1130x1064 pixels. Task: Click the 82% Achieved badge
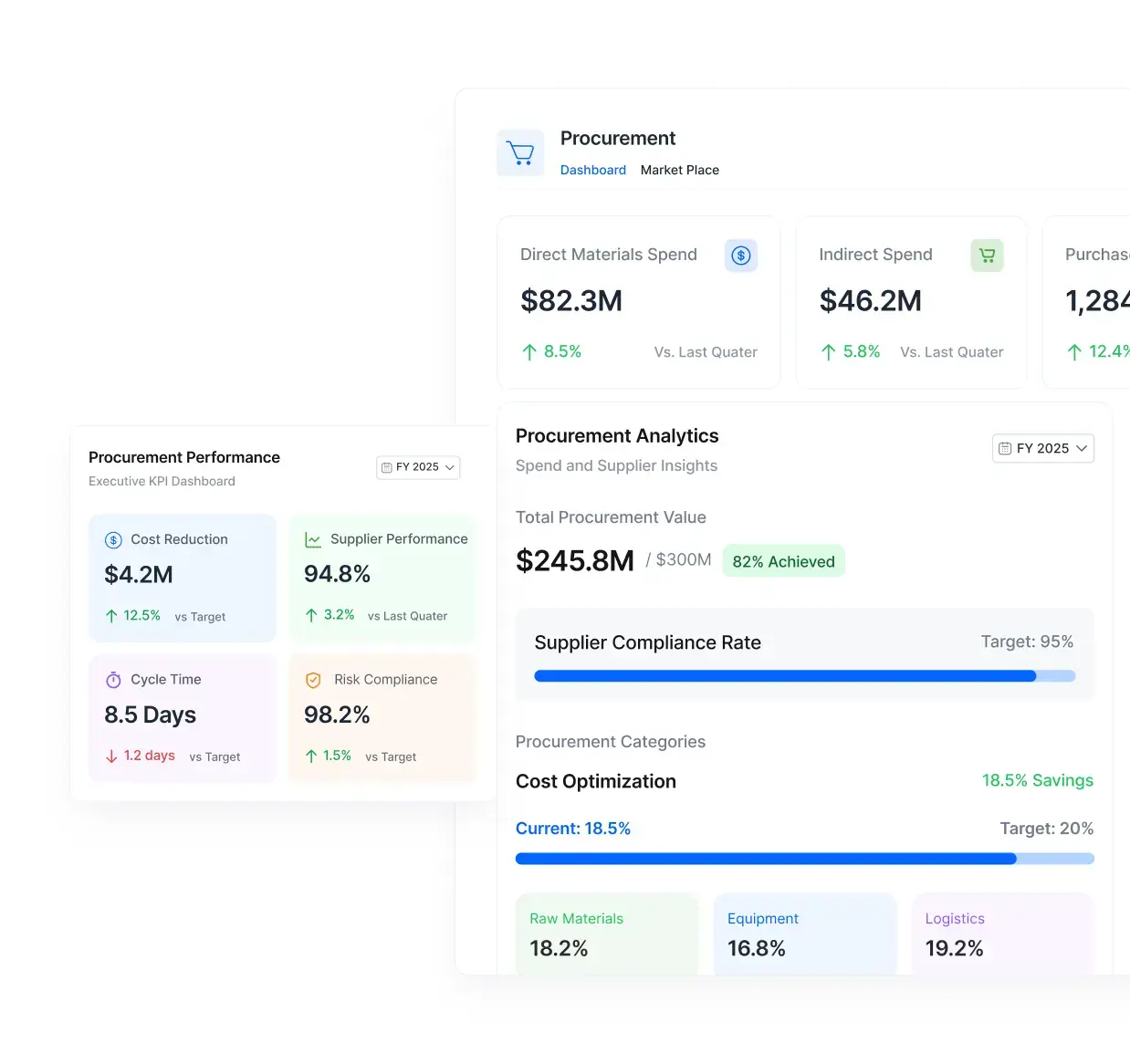click(783, 561)
